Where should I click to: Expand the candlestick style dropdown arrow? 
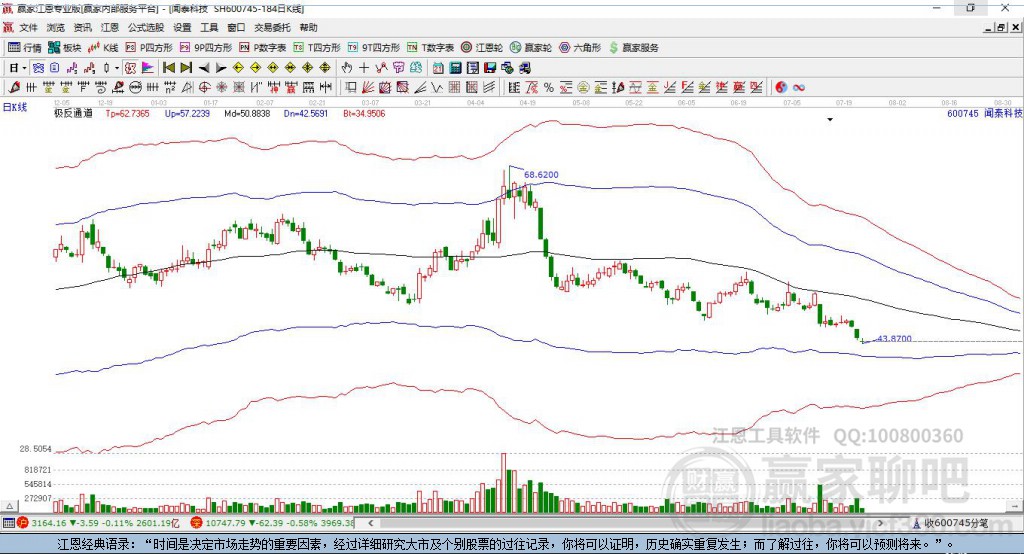click(117, 68)
